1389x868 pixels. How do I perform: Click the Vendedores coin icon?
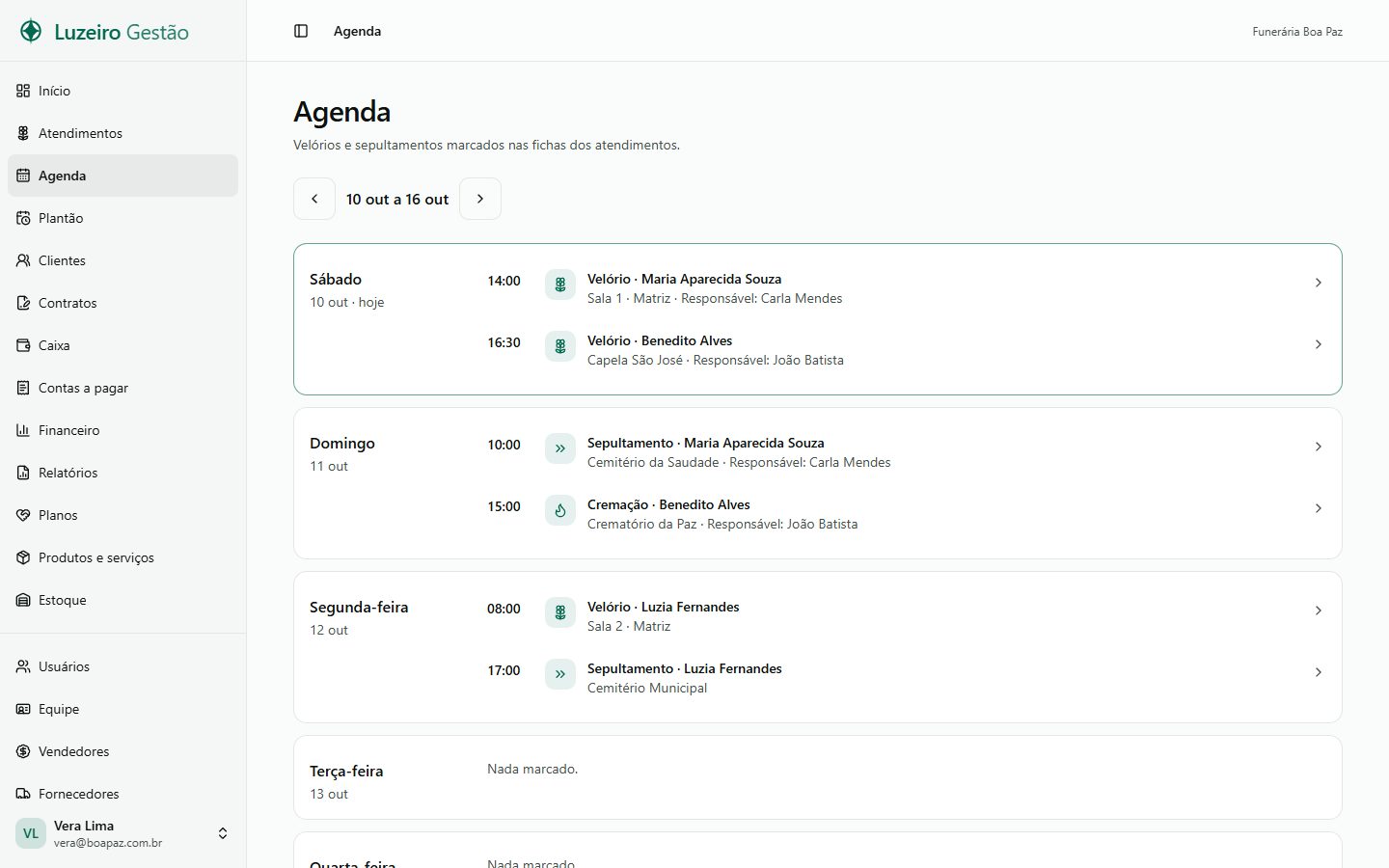point(23,751)
